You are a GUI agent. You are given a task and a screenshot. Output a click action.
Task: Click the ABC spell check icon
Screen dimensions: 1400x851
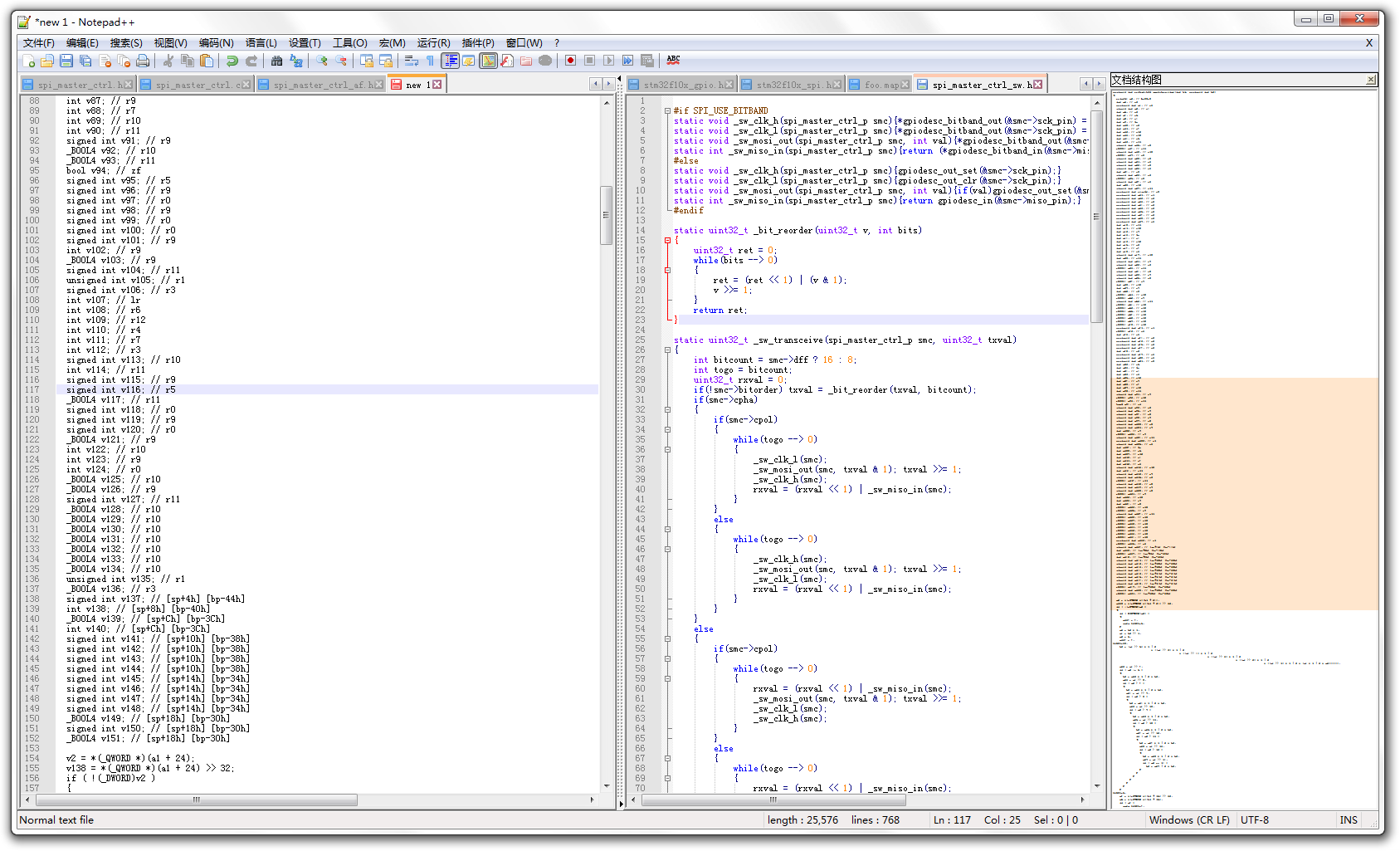tap(673, 61)
